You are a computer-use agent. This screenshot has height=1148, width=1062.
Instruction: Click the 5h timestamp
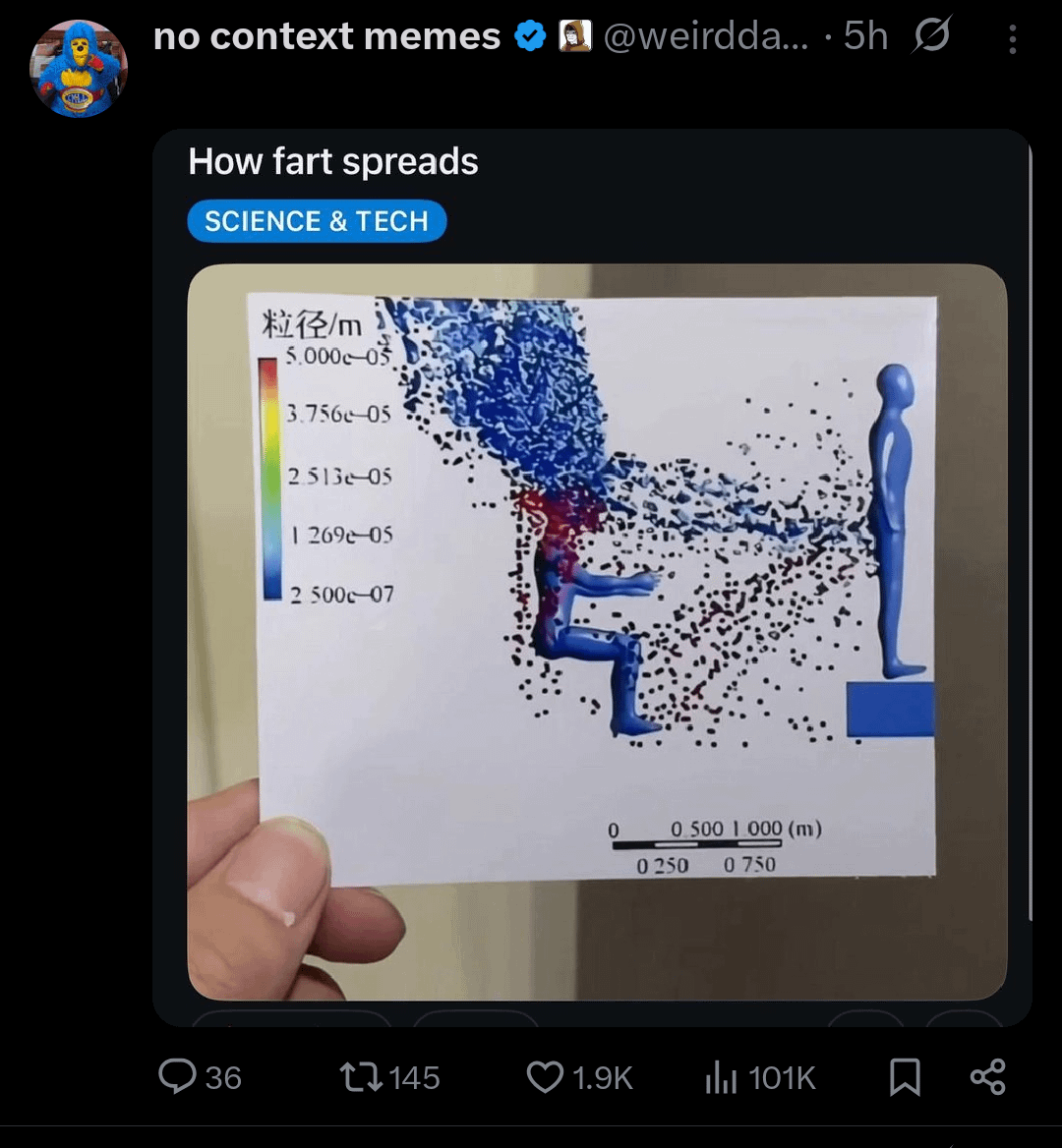(x=865, y=35)
